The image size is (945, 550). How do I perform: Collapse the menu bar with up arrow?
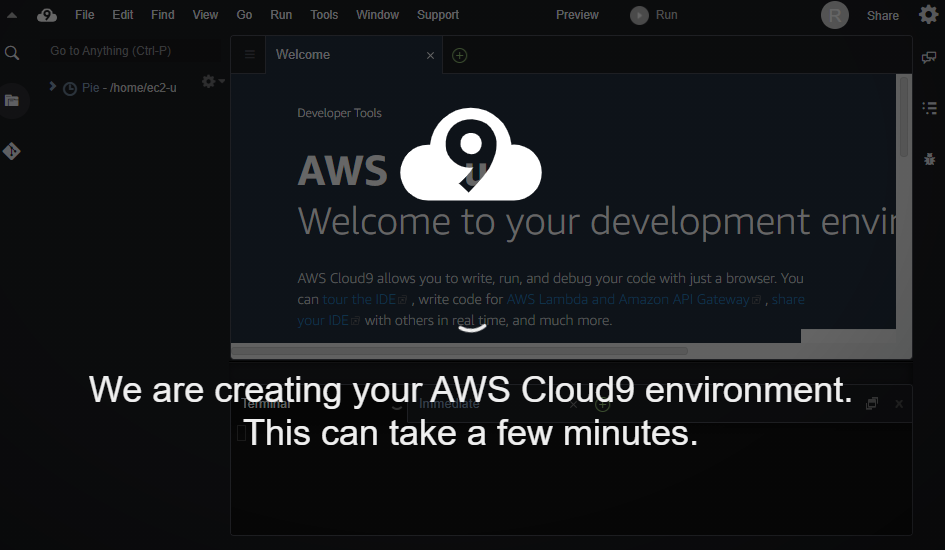click(11, 16)
